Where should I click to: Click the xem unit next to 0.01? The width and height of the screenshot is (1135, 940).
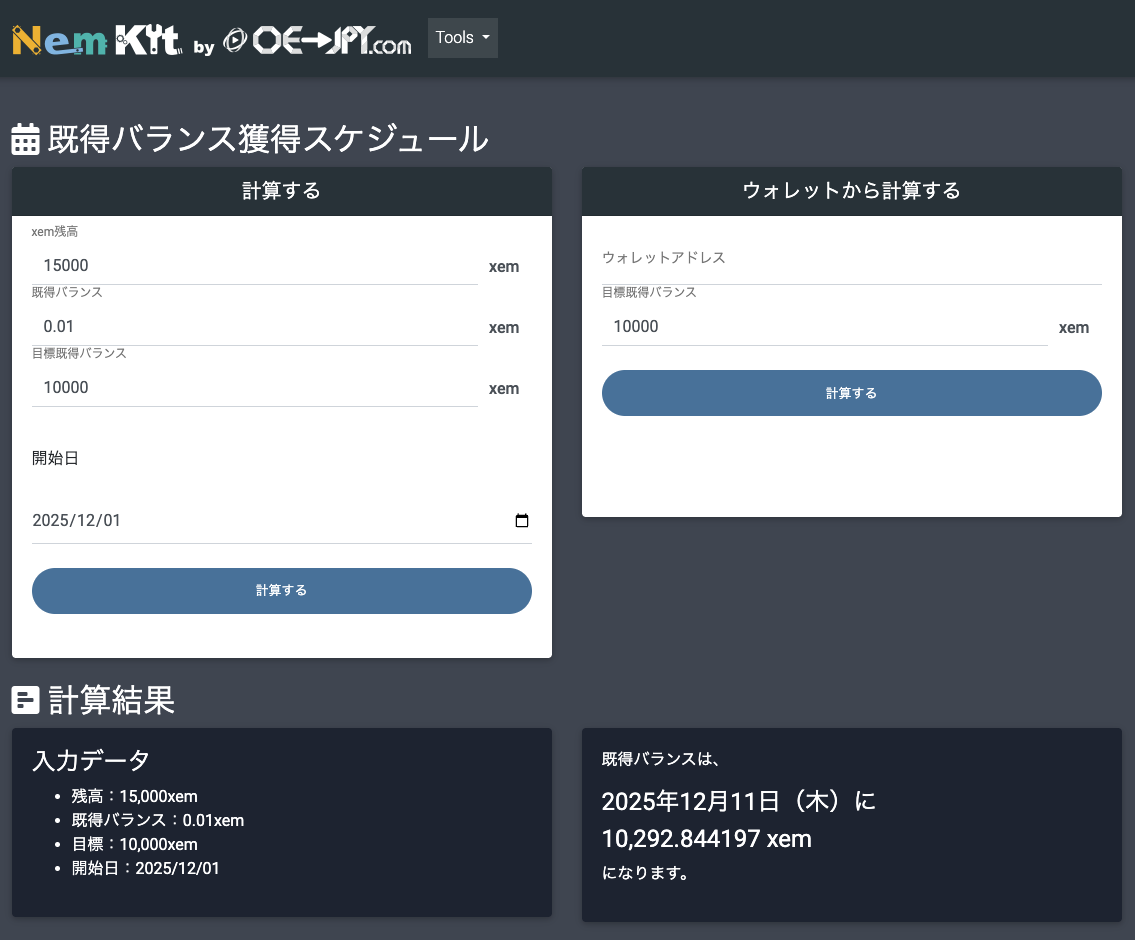(x=504, y=327)
